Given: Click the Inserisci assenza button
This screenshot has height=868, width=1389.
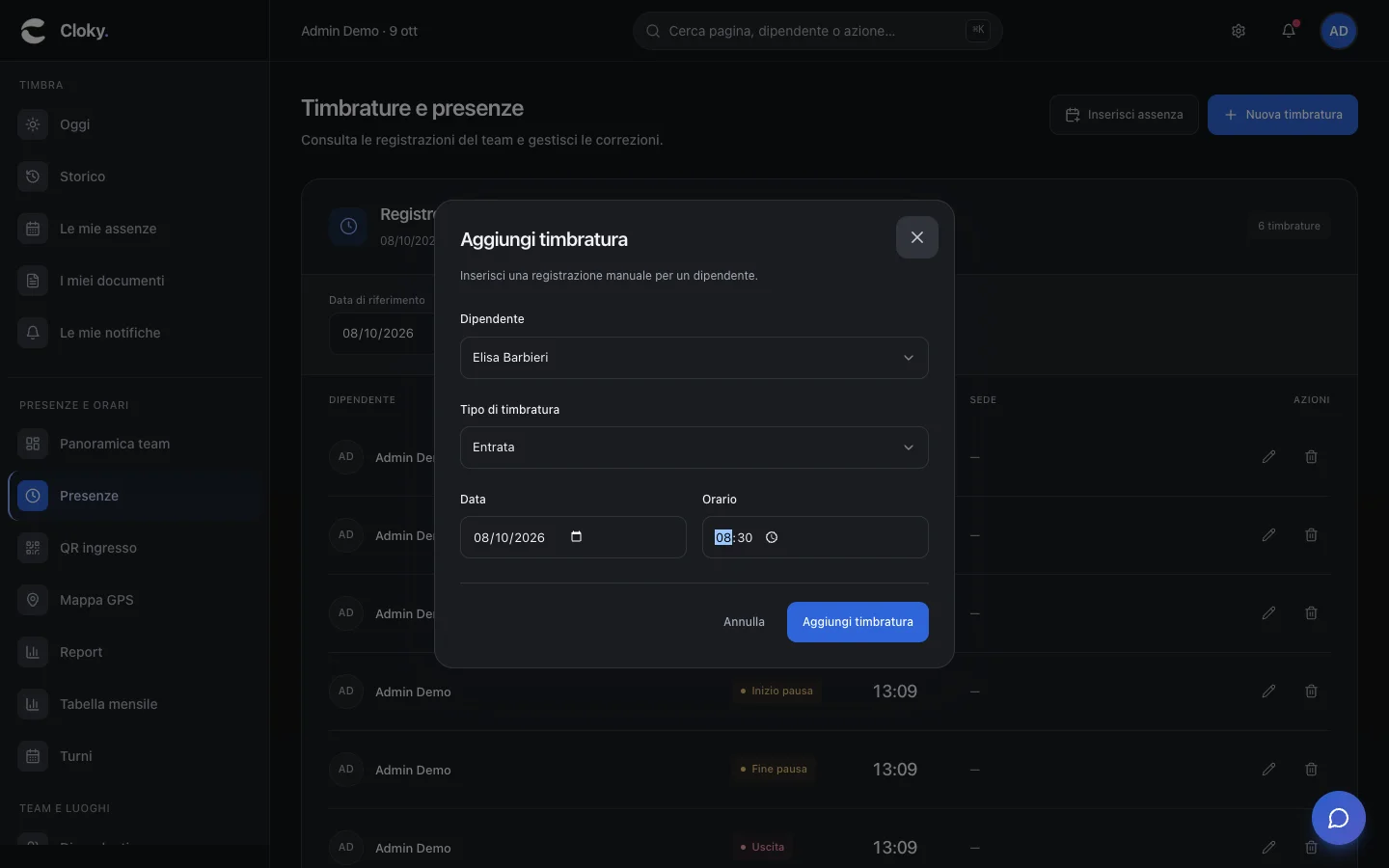Looking at the screenshot, I should [x=1124, y=115].
